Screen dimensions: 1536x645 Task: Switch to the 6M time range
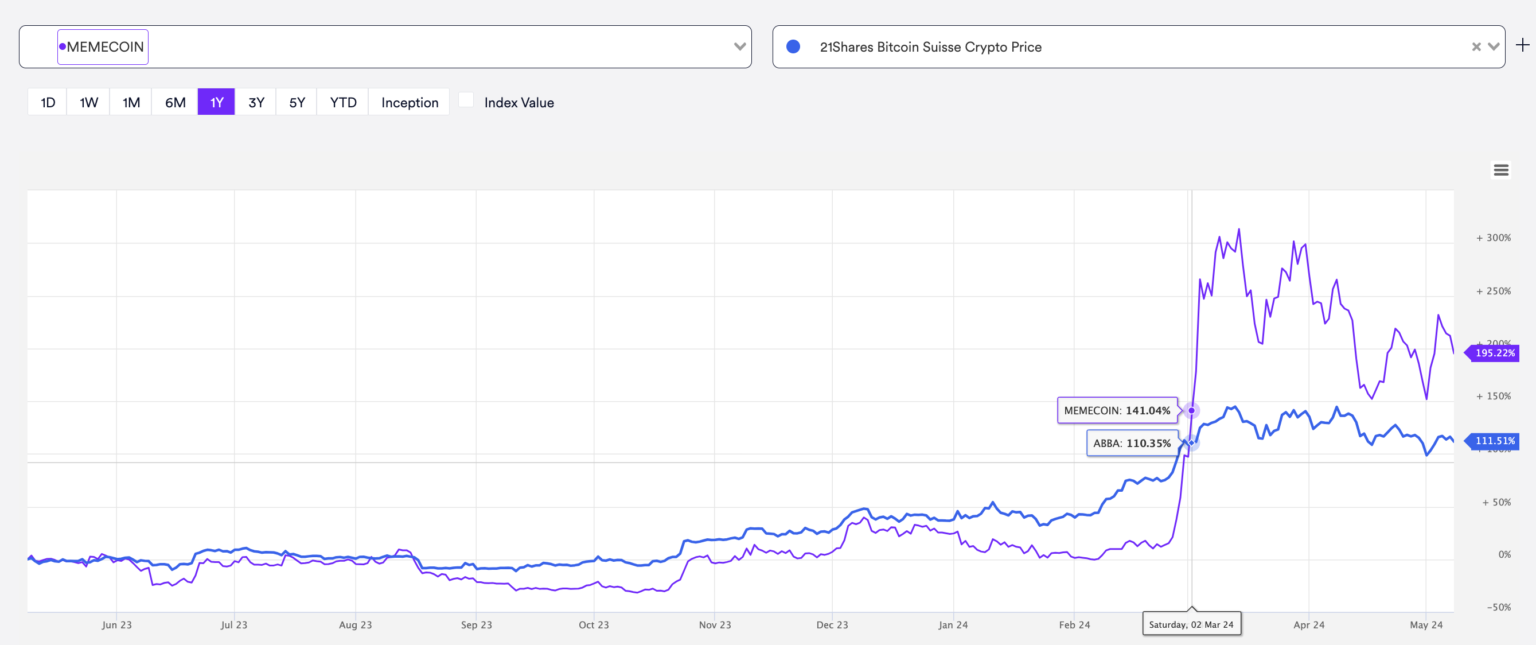click(175, 102)
